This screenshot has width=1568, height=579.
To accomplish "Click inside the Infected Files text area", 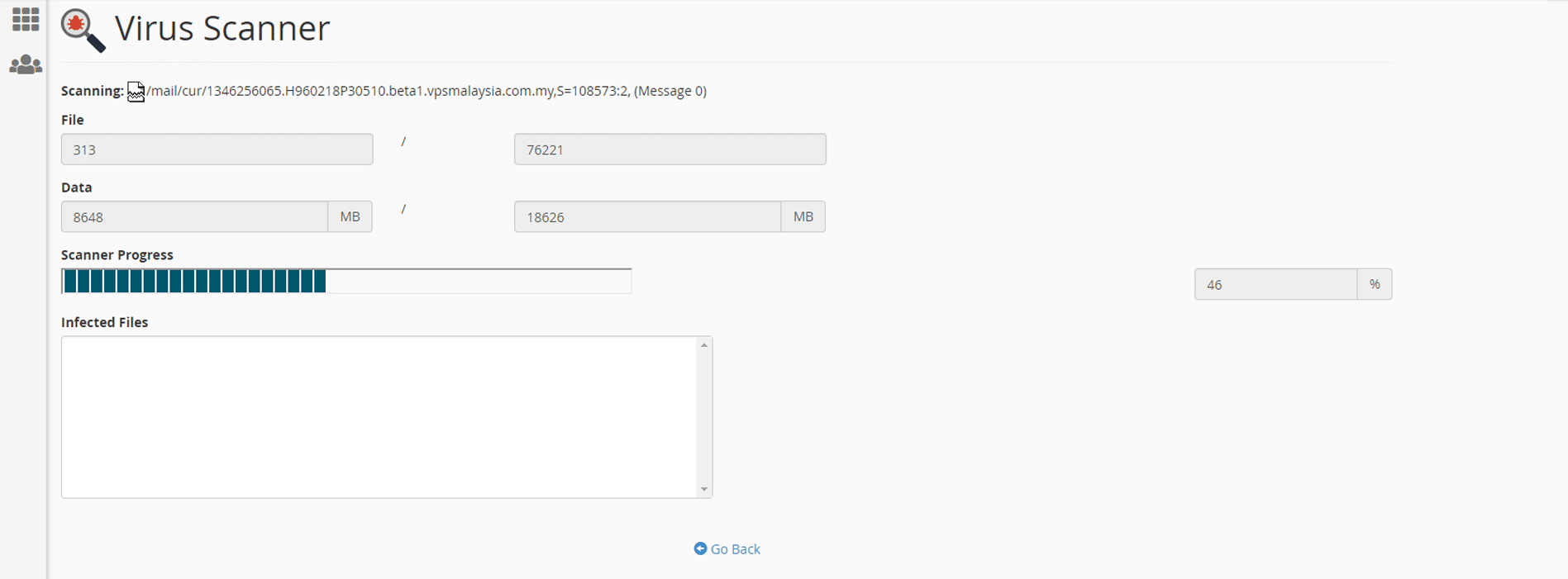I will tap(379, 417).
